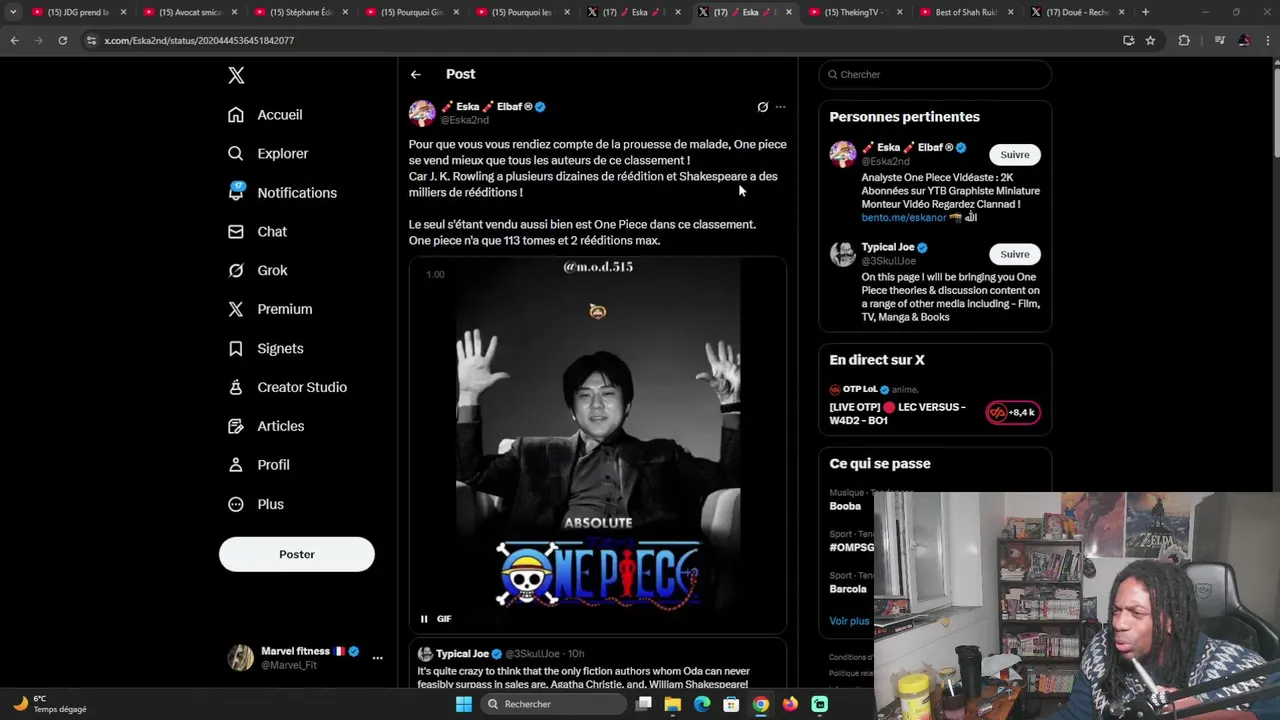Open the Barcola trend
This screenshot has width=1280, height=720.
point(848,589)
